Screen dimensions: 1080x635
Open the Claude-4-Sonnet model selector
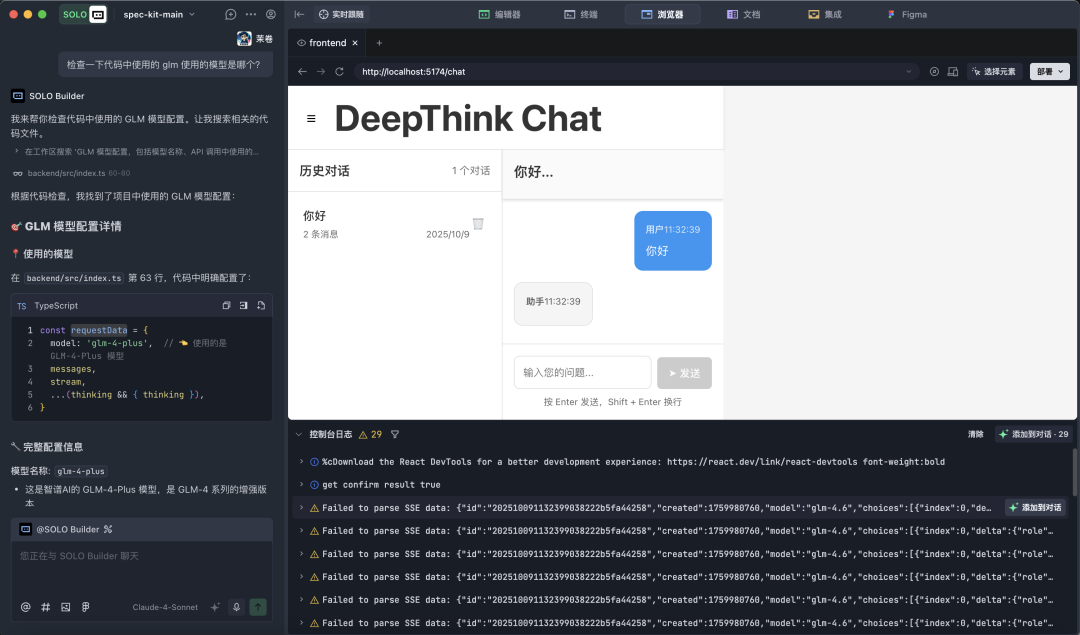[x=165, y=607]
